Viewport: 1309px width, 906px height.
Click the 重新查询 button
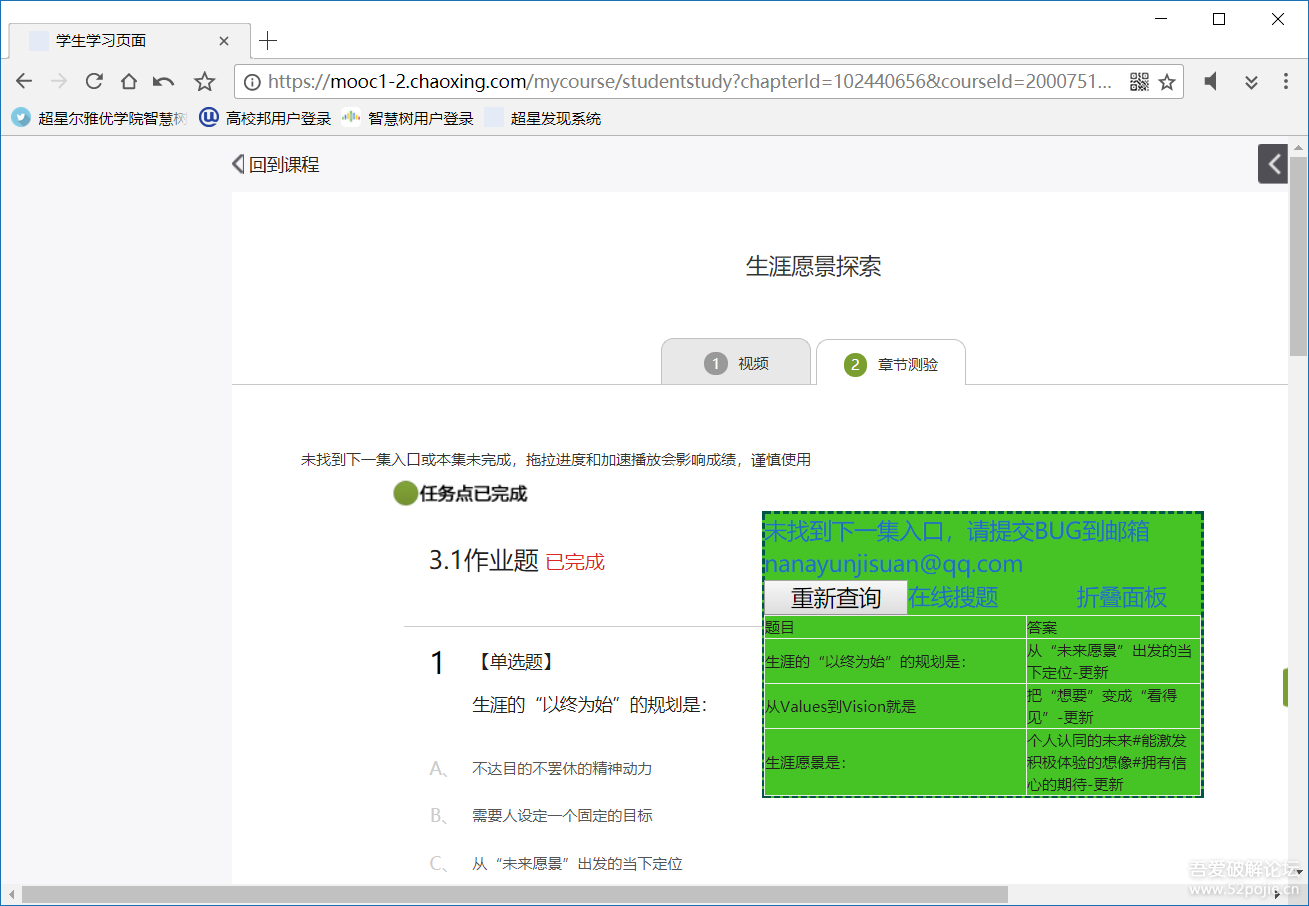tap(835, 598)
